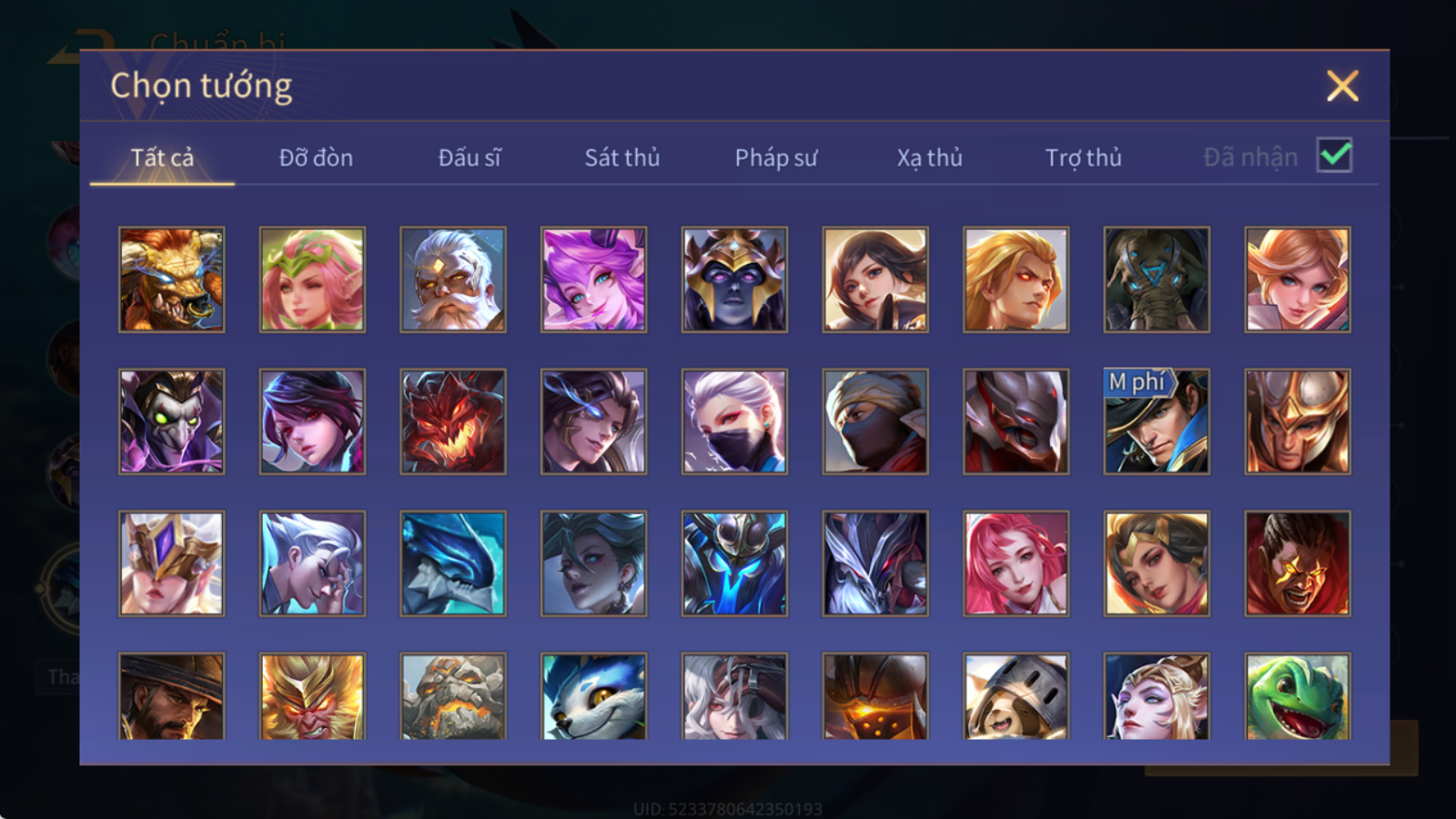Screen dimensions: 1456x819
Task: Show the Pháp sư heroes tab
Action: pos(776,157)
